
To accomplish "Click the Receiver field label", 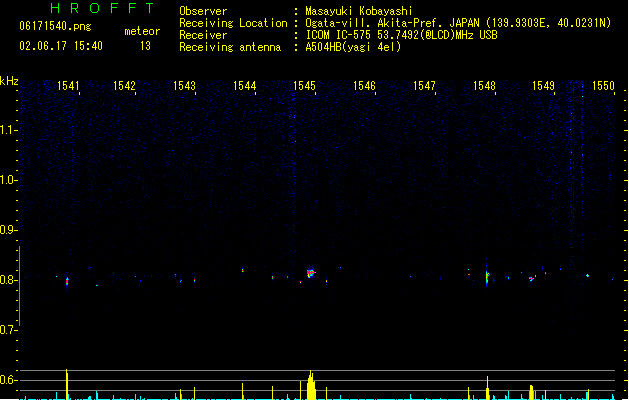I will pyautogui.click(x=203, y=35).
